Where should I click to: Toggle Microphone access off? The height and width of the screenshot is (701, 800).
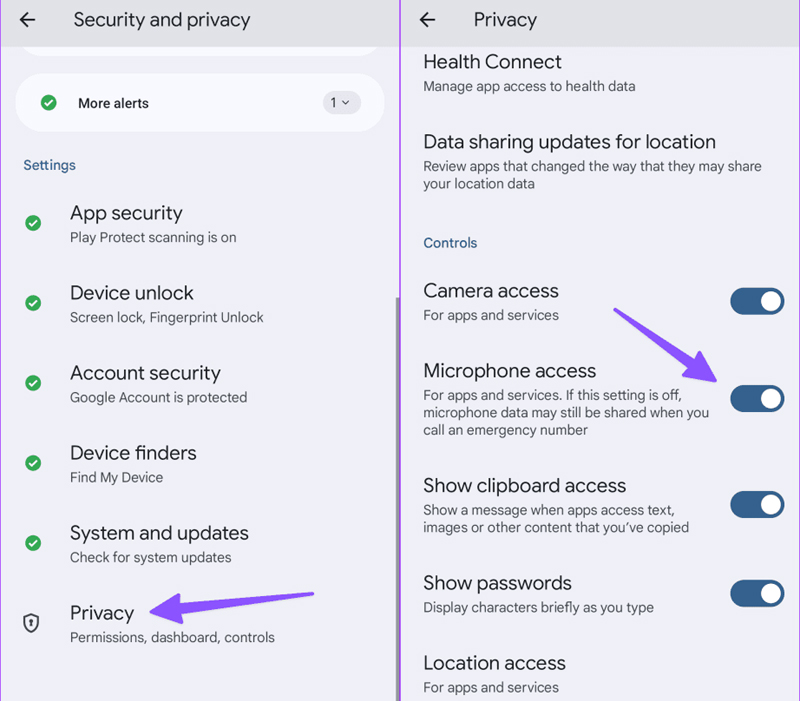(757, 398)
